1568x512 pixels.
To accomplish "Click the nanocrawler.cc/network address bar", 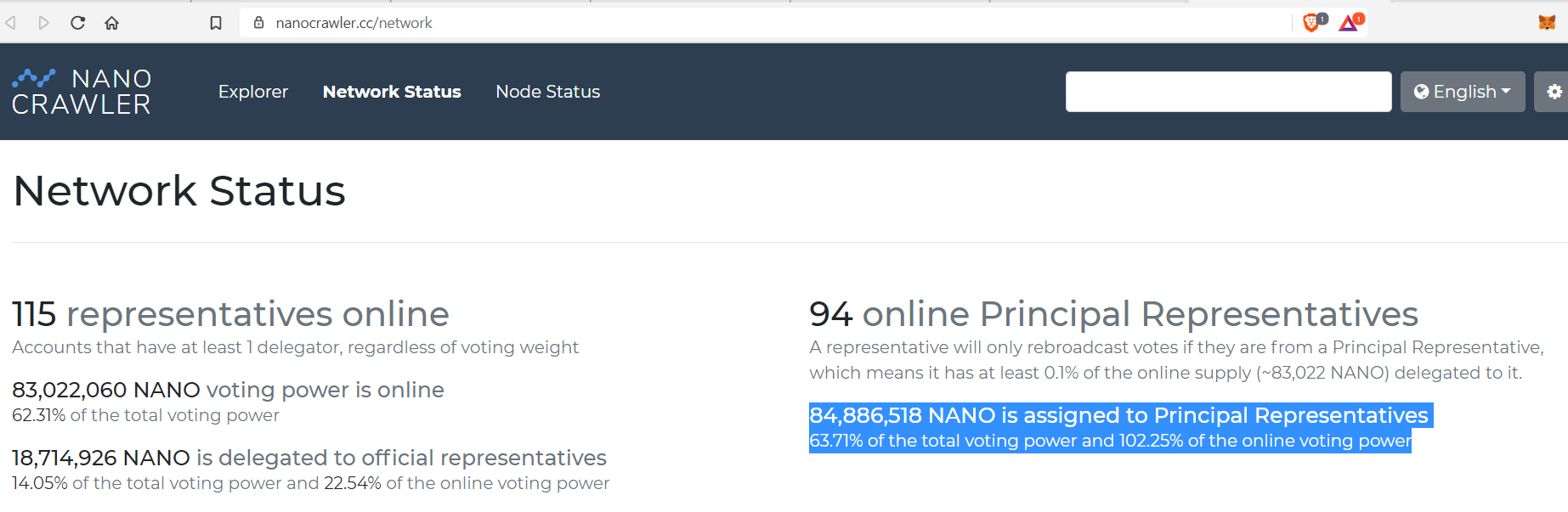I will [x=765, y=23].
